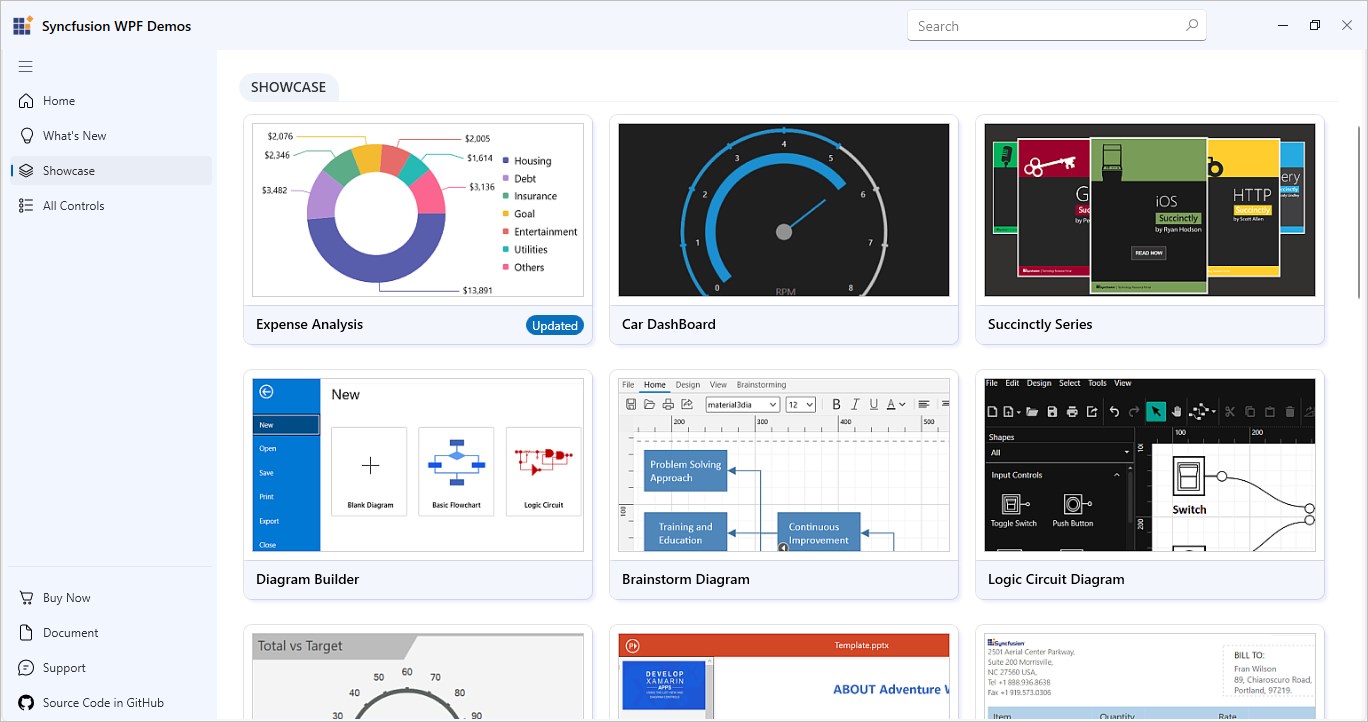Click the Syncfusion app logo

23,26
